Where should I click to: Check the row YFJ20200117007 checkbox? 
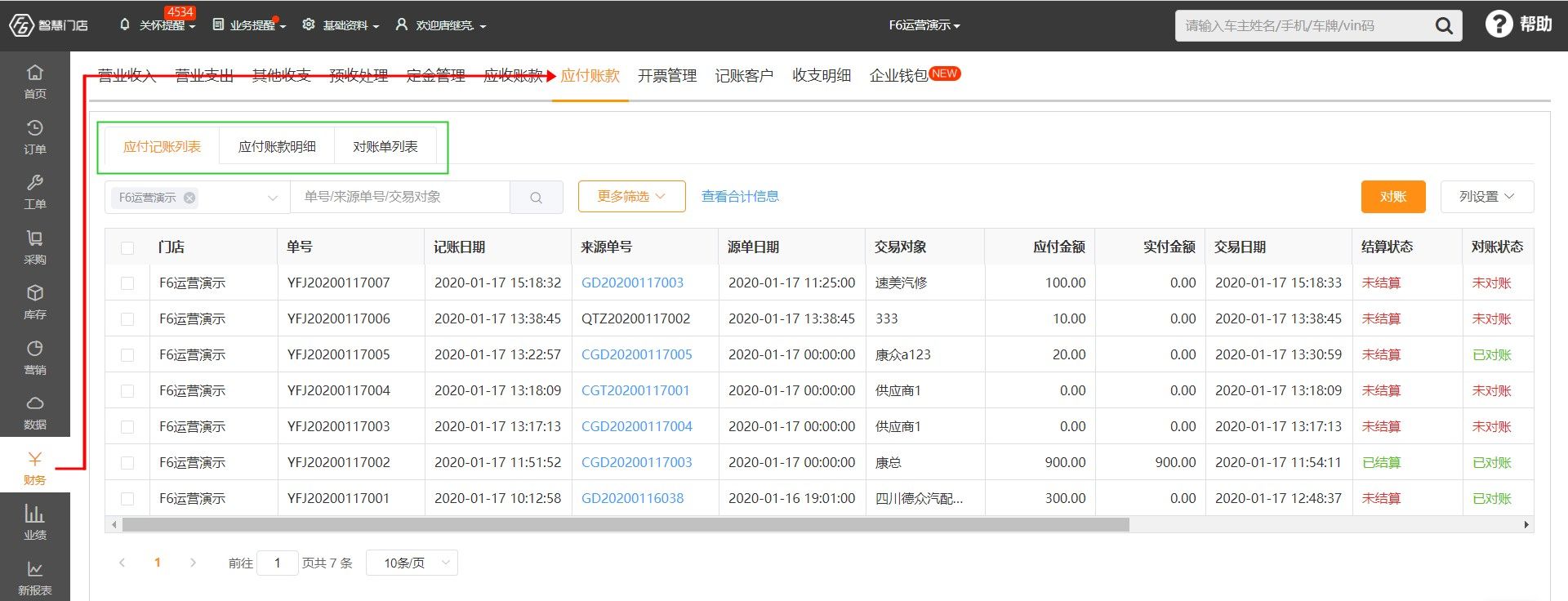127,283
